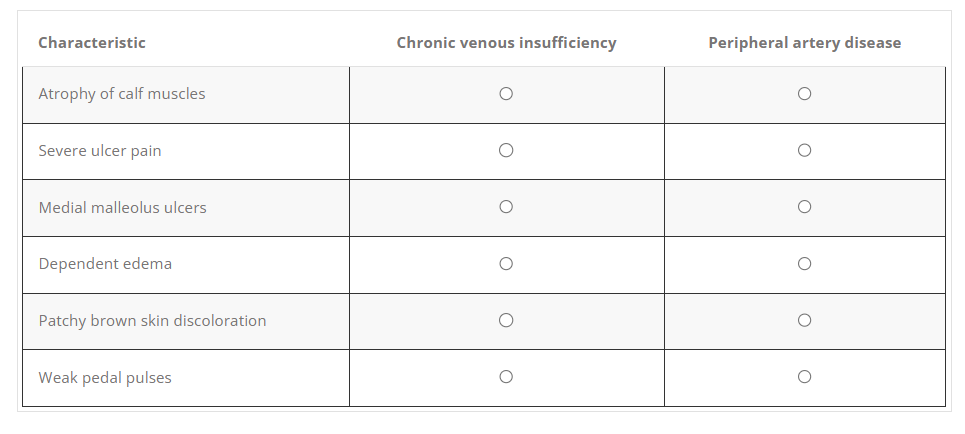Click the Dependent edema row label
The height and width of the screenshot is (434, 965).
(x=105, y=265)
